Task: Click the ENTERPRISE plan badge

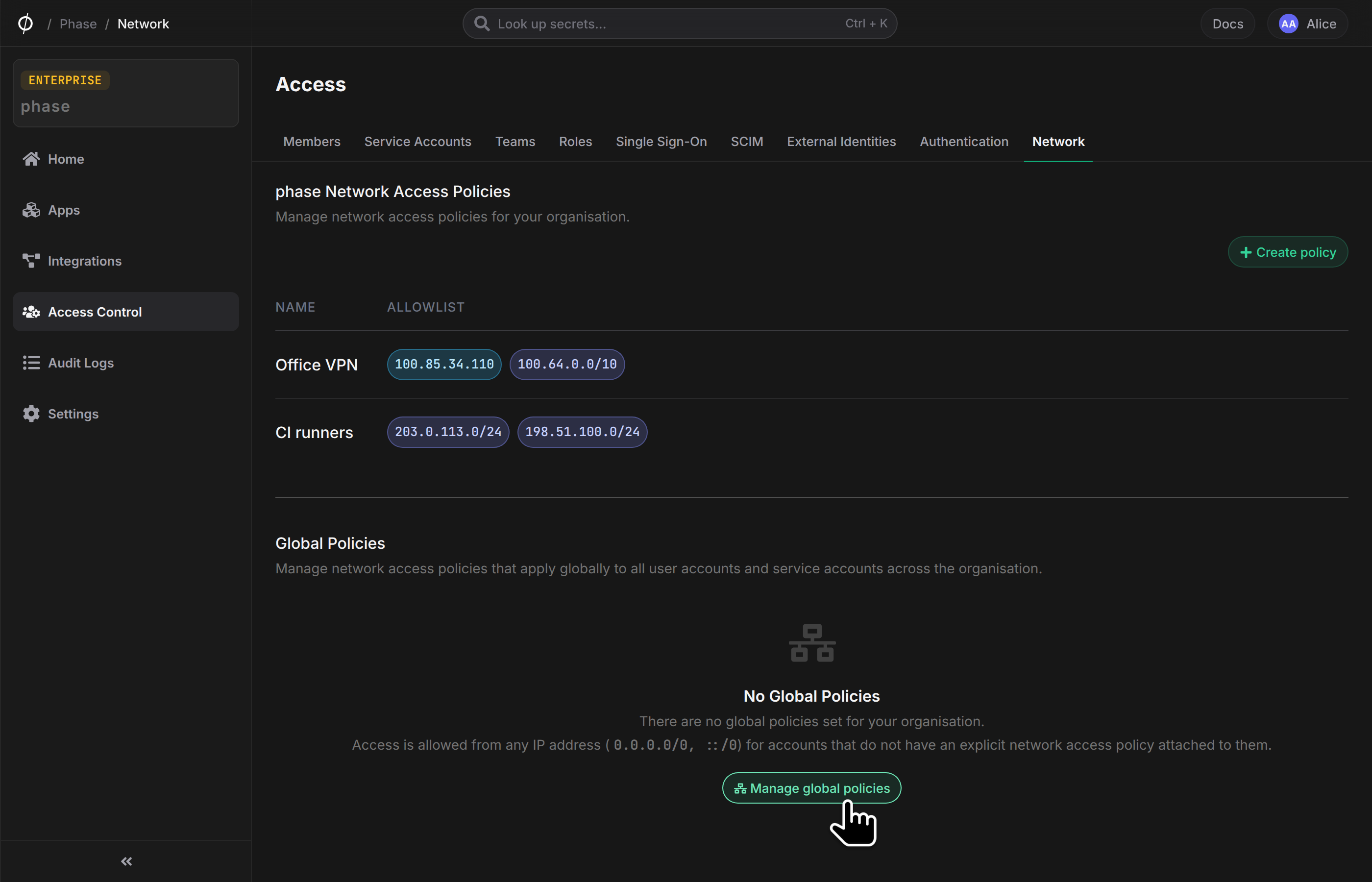Action: tap(65, 80)
